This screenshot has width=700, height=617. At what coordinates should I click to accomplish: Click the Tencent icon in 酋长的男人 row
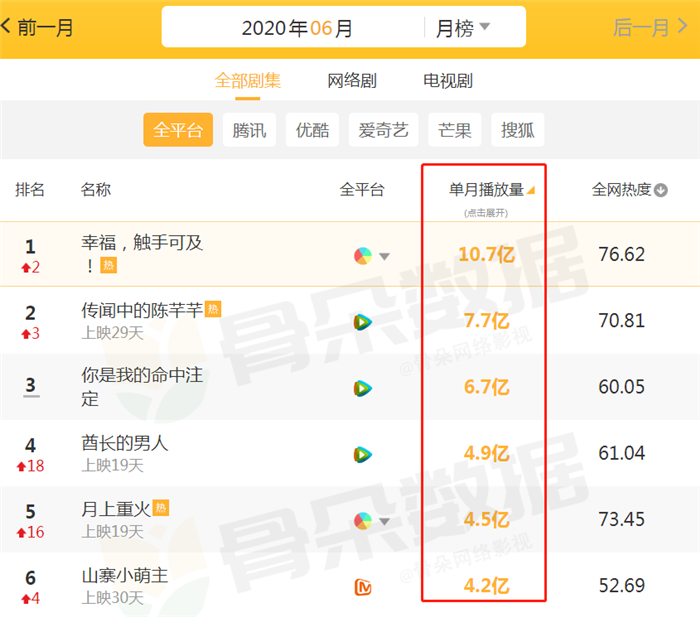tap(362, 454)
